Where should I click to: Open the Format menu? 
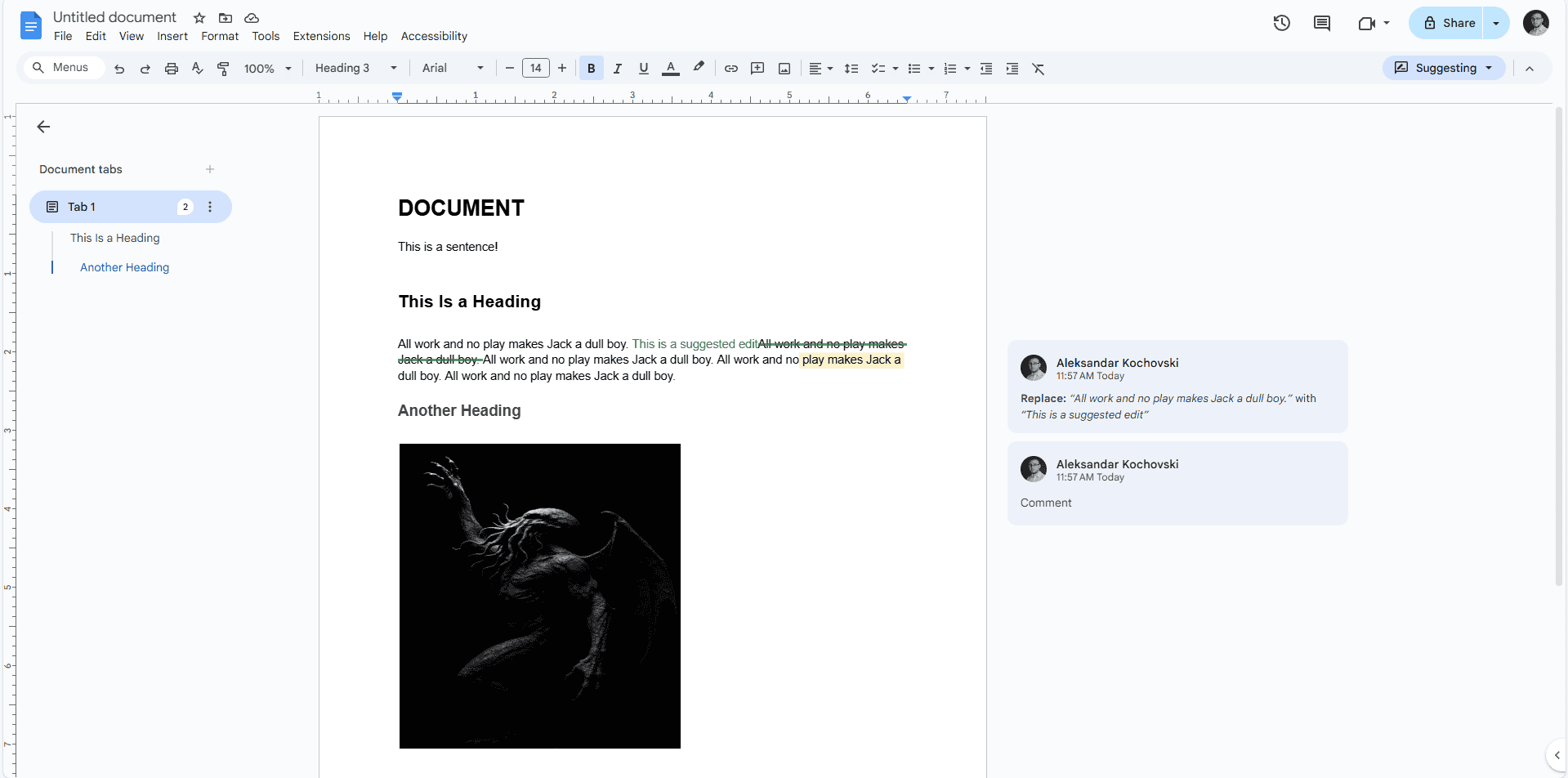tap(220, 36)
